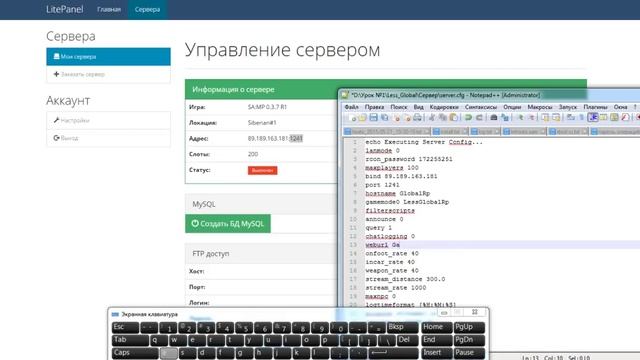The width and height of the screenshot is (640, 360).
Task: Click the Close document toolbar icon in Notepad++
Action: click(396, 118)
